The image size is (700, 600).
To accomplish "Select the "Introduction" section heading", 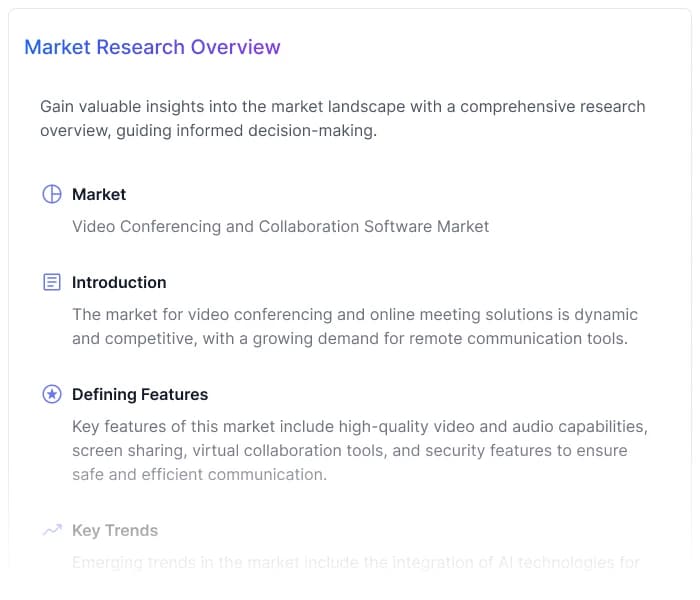I will [x=119, y=282].
